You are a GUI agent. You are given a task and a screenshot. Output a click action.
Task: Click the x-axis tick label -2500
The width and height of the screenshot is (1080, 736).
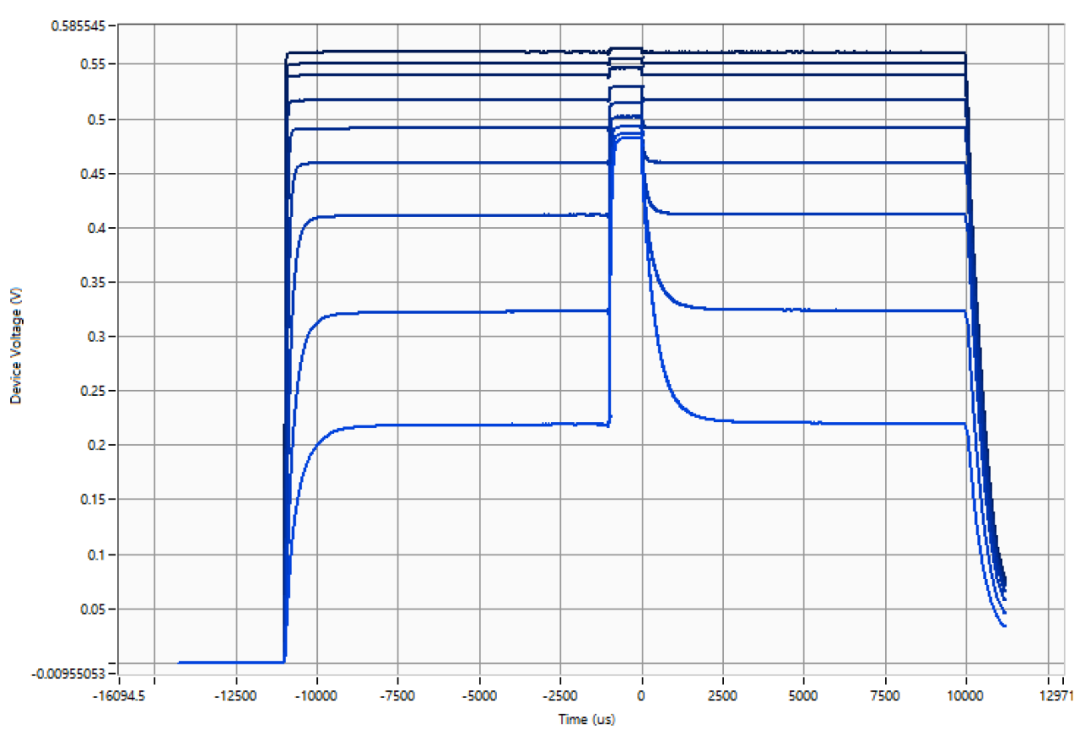tap(560, 696)
